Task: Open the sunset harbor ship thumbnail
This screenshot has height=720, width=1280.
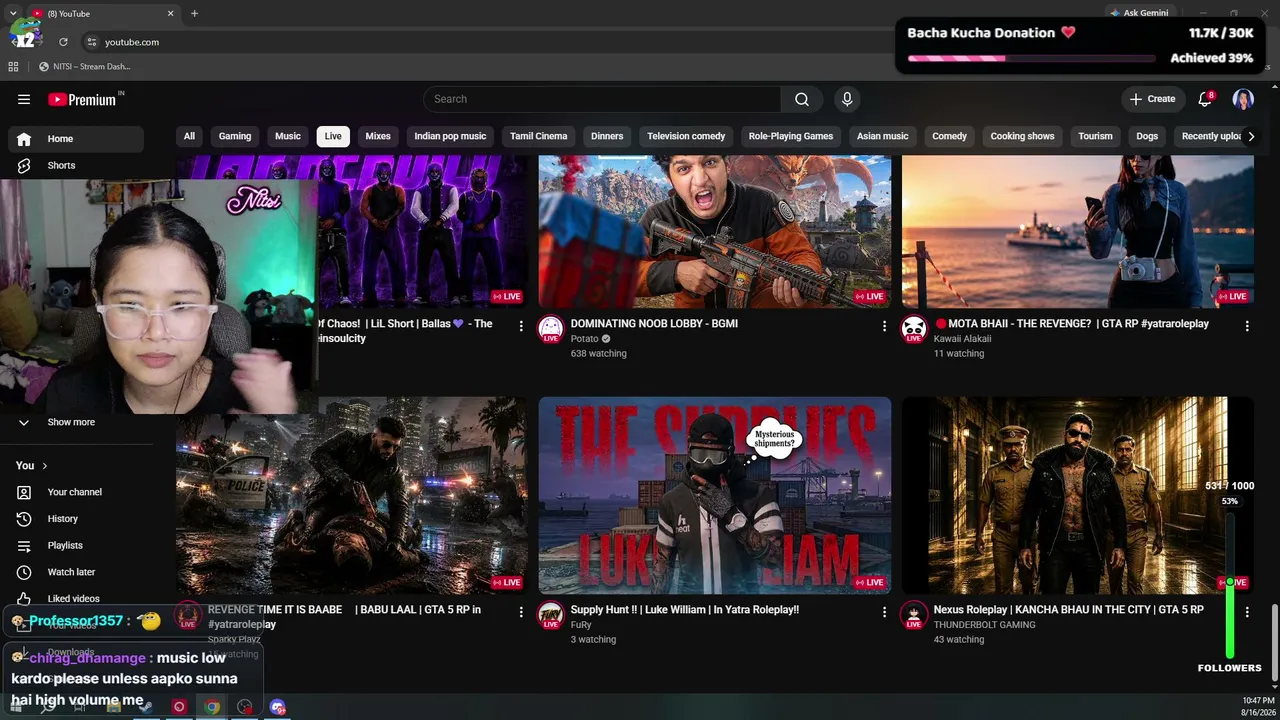Action: click(1078, 231)
